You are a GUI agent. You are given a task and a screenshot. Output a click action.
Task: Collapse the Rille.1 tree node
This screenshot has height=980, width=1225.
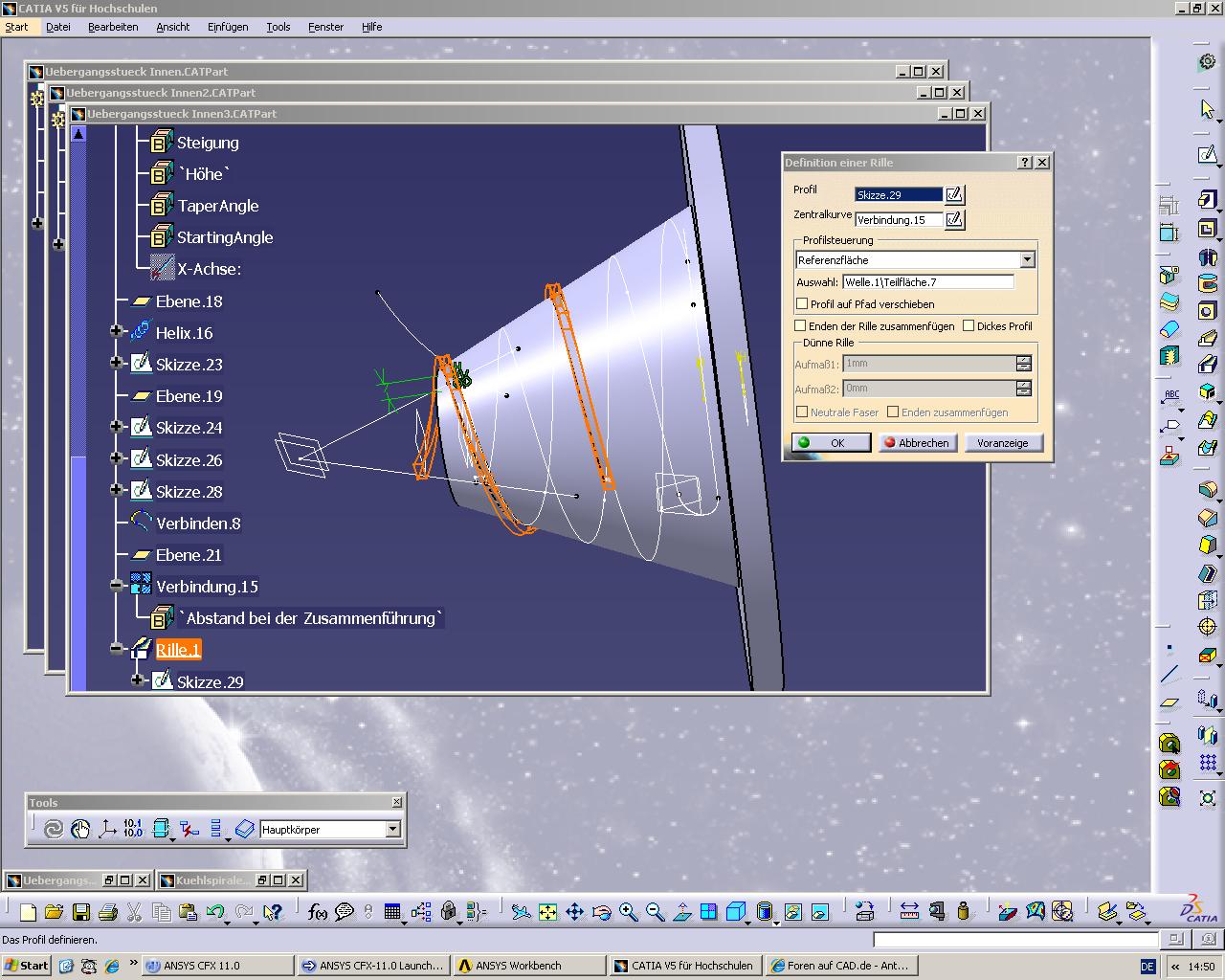(x=117, y=649)
